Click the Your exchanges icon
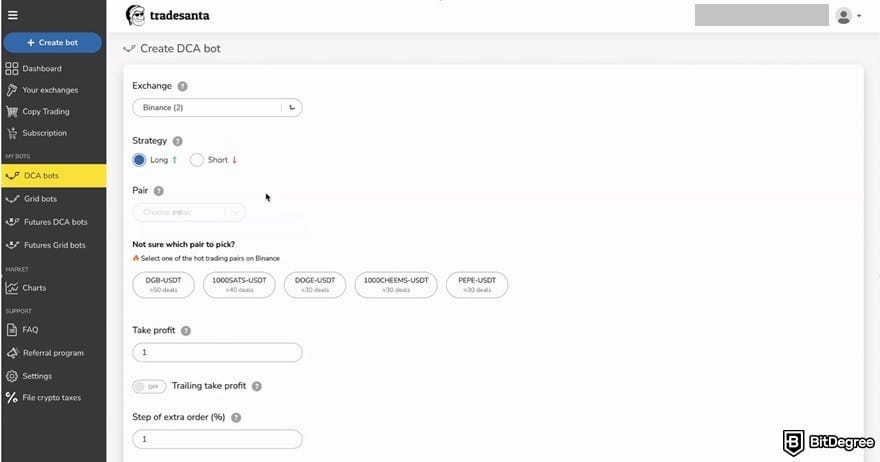Viewport: 880px width, 462px height. pyautogui.click(x=12, y=90)
